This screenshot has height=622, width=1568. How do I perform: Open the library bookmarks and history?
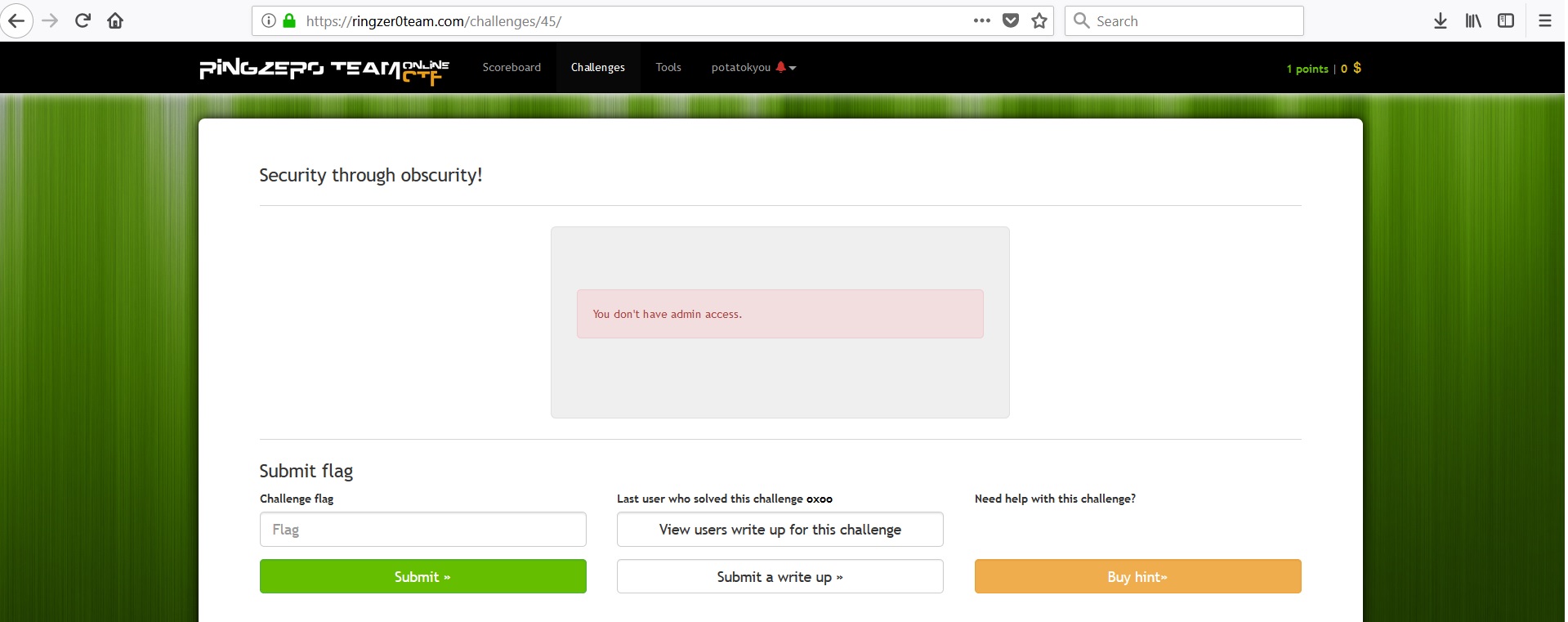click(x=1473, y=20)
